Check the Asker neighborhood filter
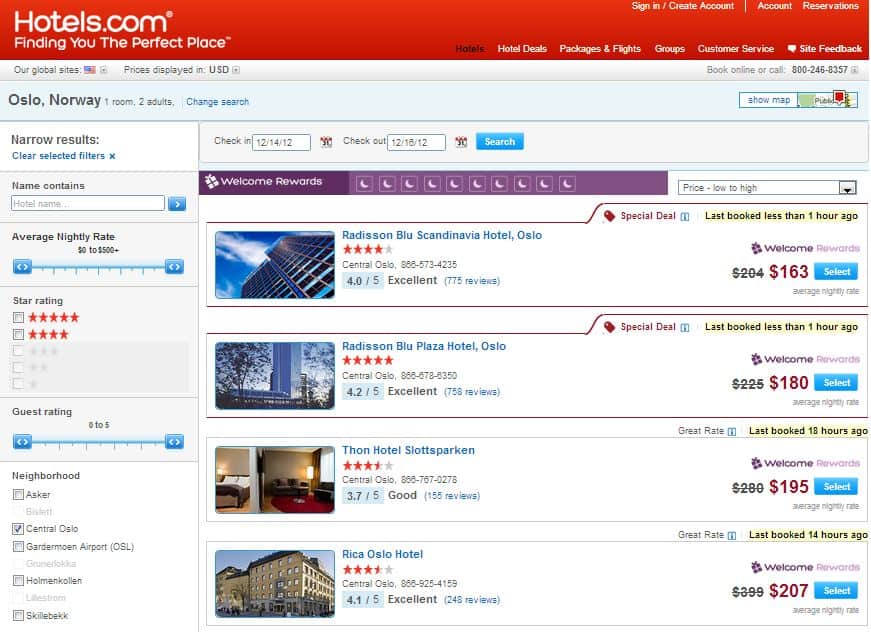Viewport: 871px width, 632px height. (x=18, y=494)
